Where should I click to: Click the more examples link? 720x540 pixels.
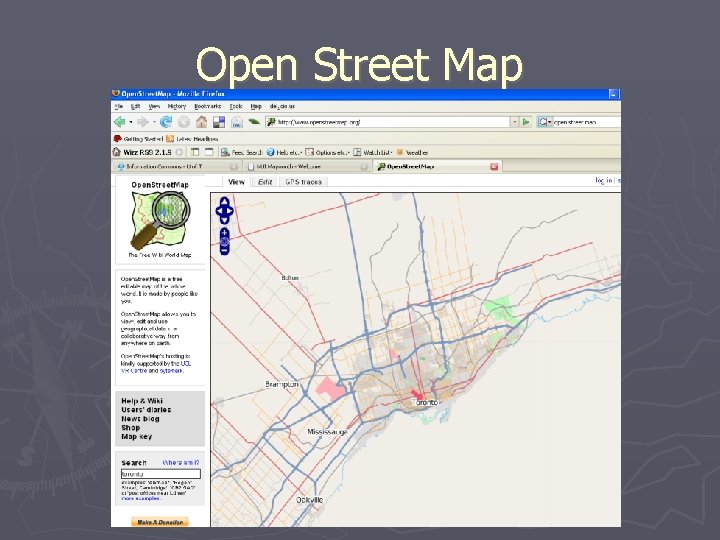(x=141, y=498)
